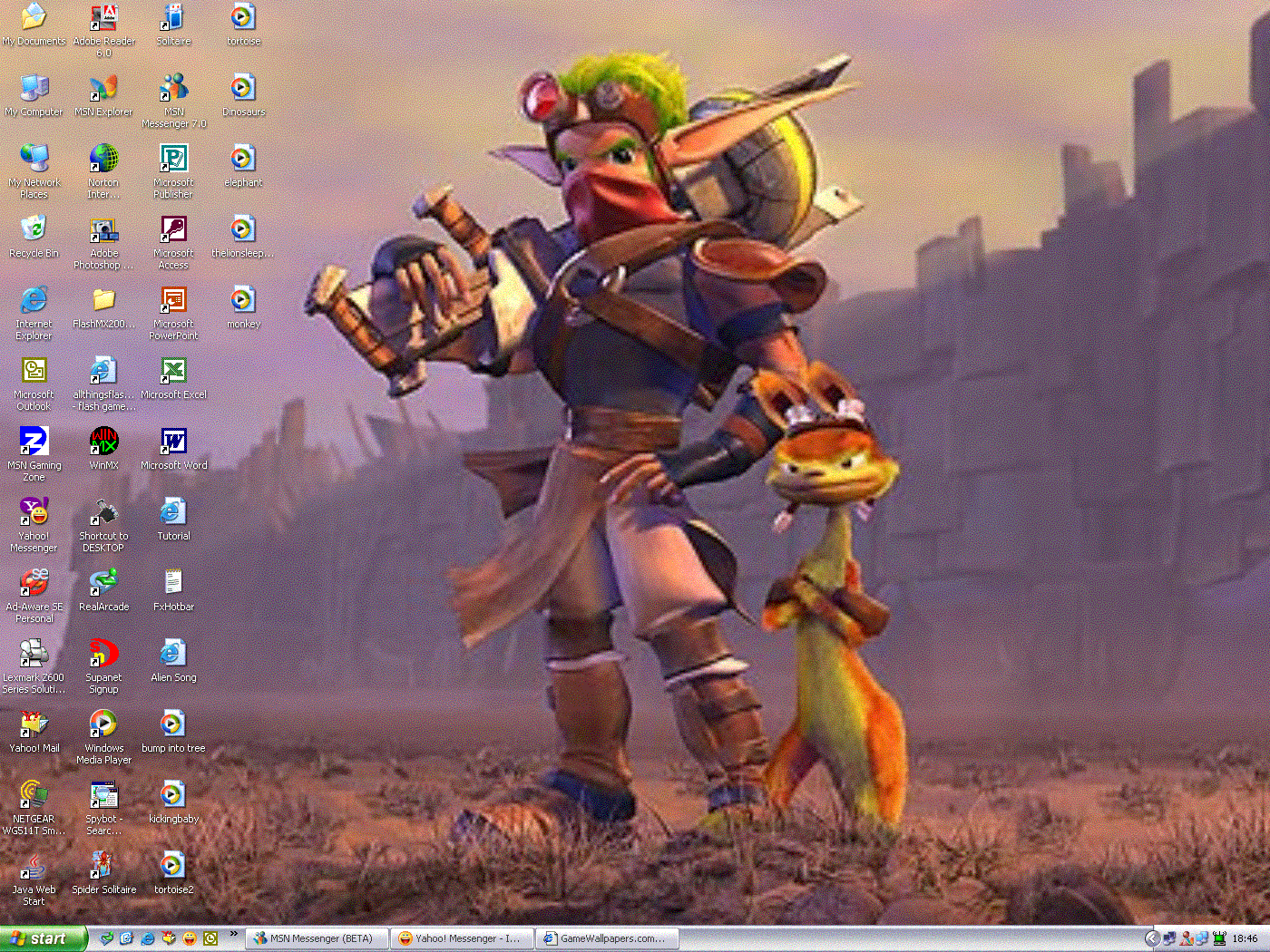Open Microsoft Publisher from the desktop
The image size is (1270, 952).
point(173,171)
